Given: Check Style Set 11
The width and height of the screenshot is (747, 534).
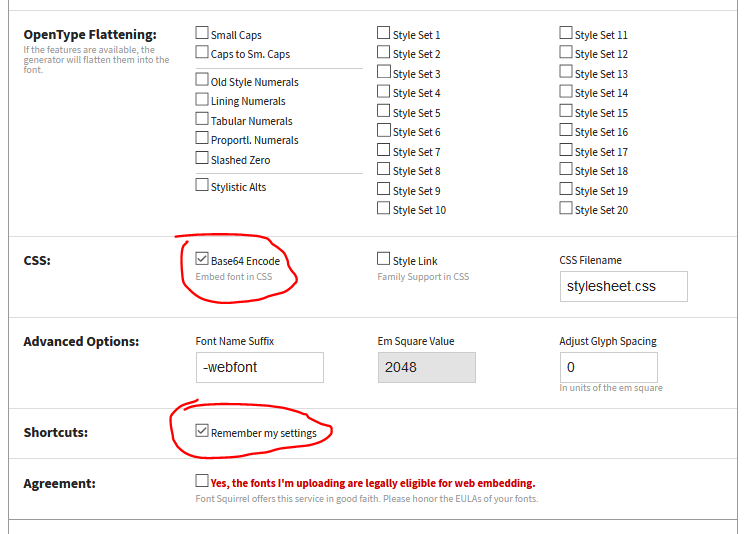Looking at the screenshot, I should point(566,33).
